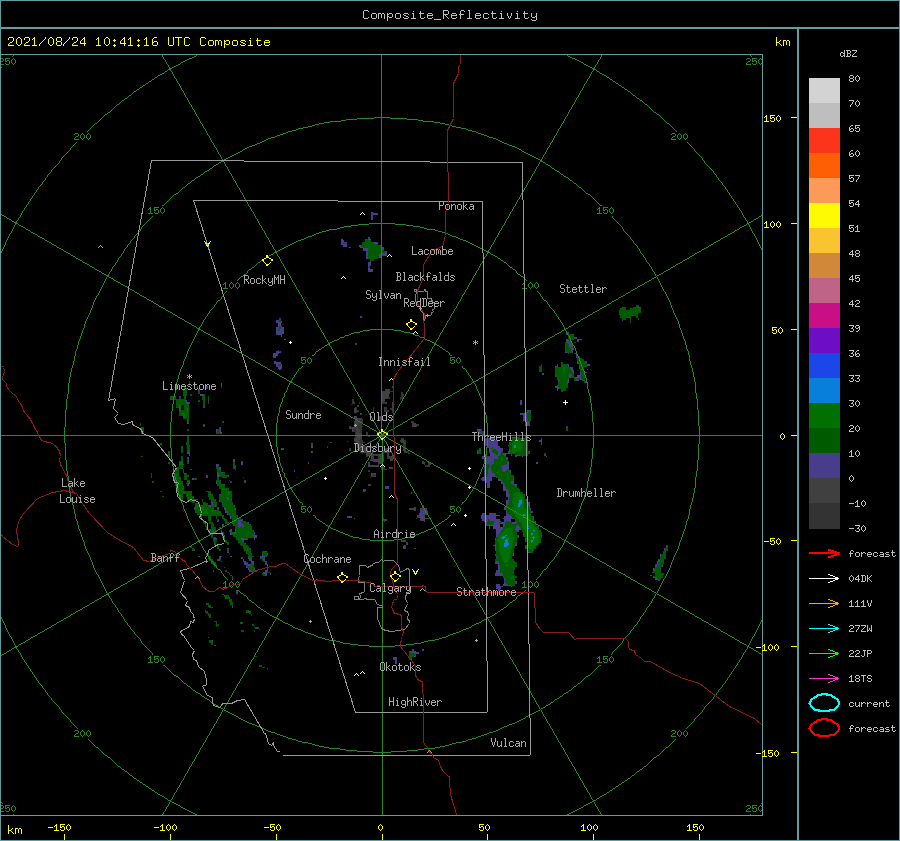
Task: Click the Olds town label
Action: pos(381,417)
